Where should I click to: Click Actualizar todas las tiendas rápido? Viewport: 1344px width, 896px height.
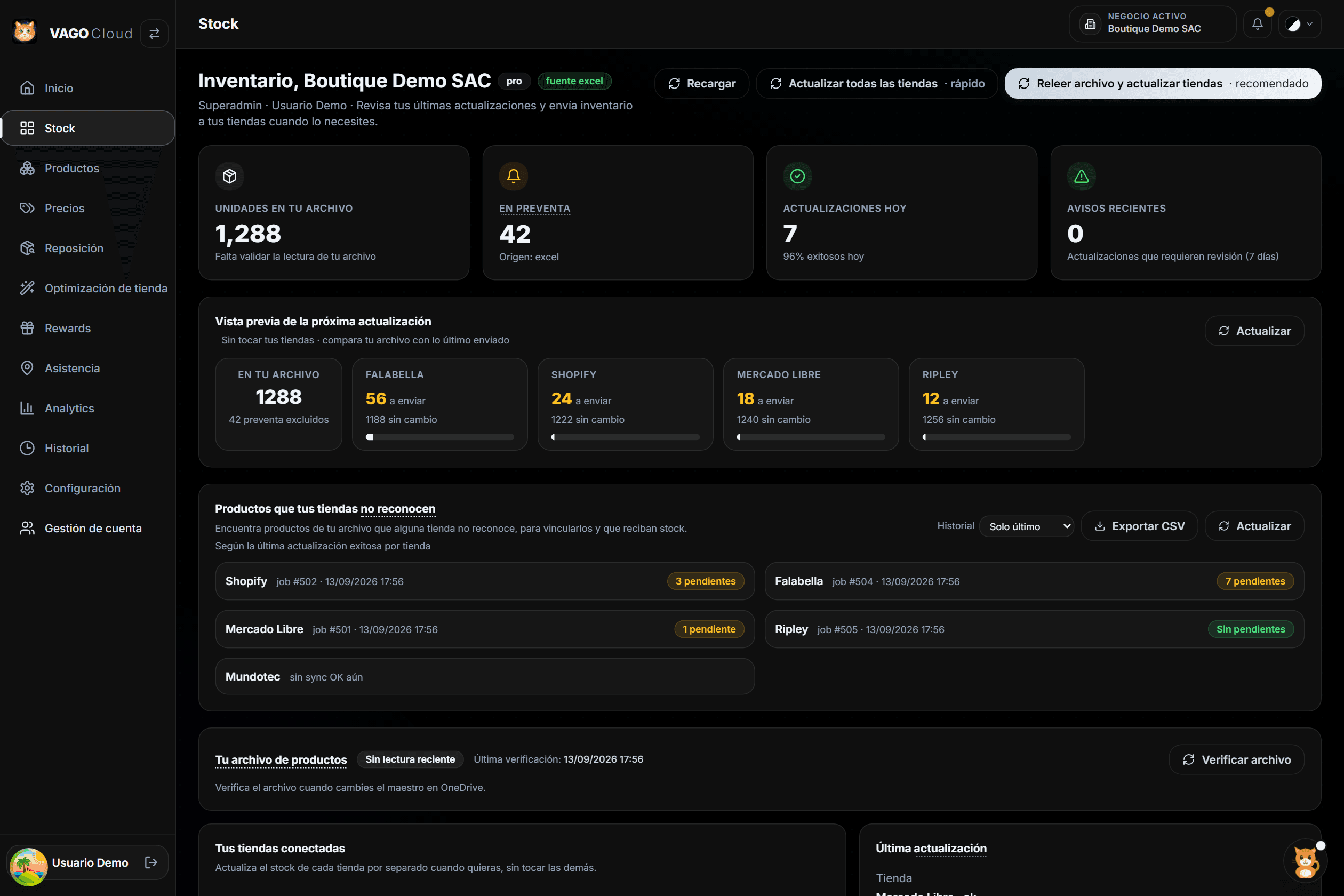point(877,83)
